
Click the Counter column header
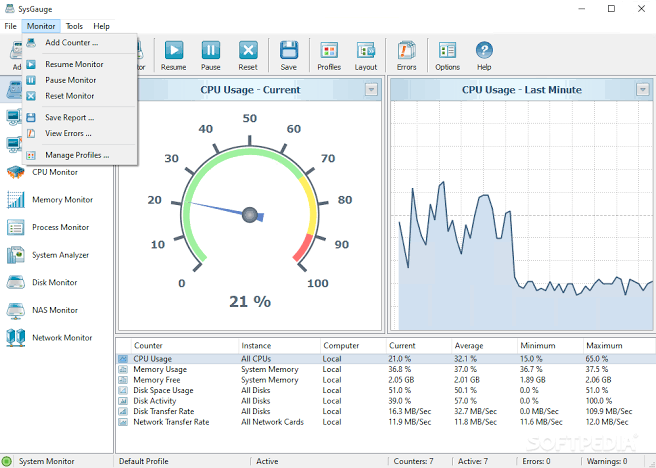tap(184, 345)
